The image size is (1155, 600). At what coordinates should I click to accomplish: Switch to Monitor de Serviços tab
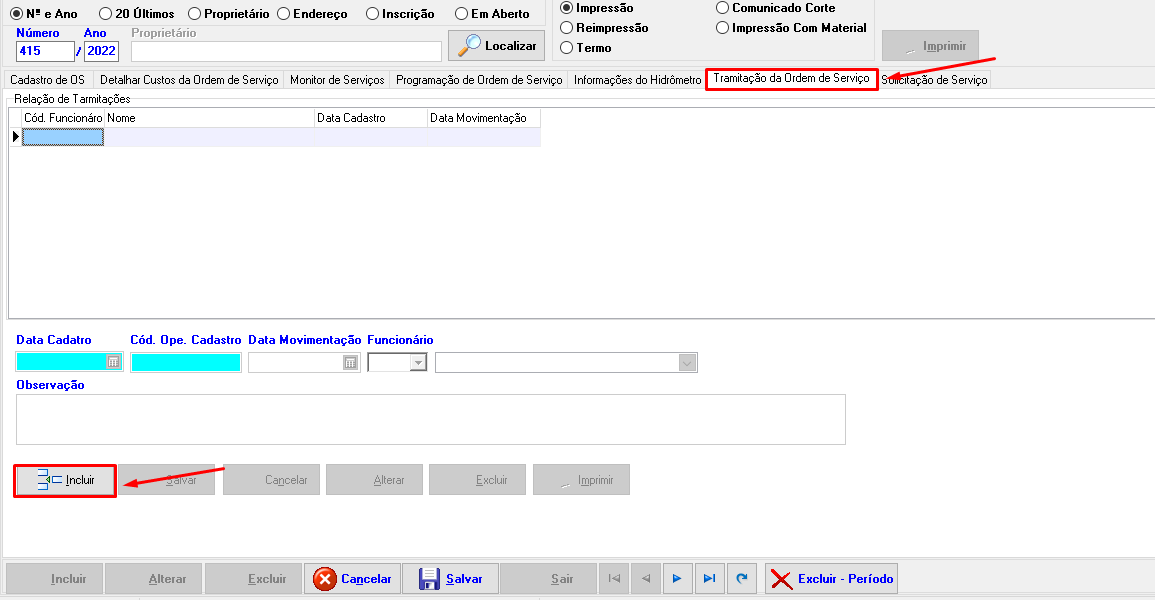click(336, 80)
